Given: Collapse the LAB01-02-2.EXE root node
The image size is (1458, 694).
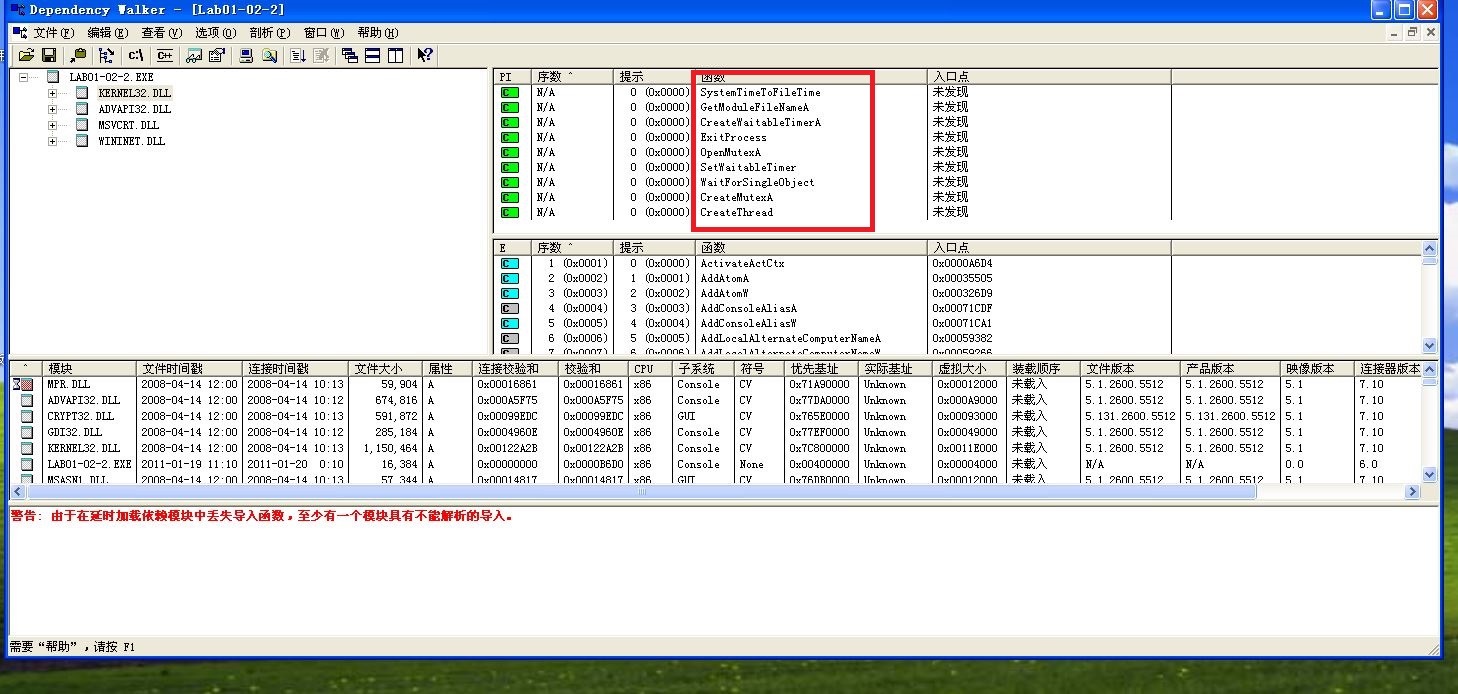Looking at the screenshot, I should pyautogui.click(x=24, y=77).
